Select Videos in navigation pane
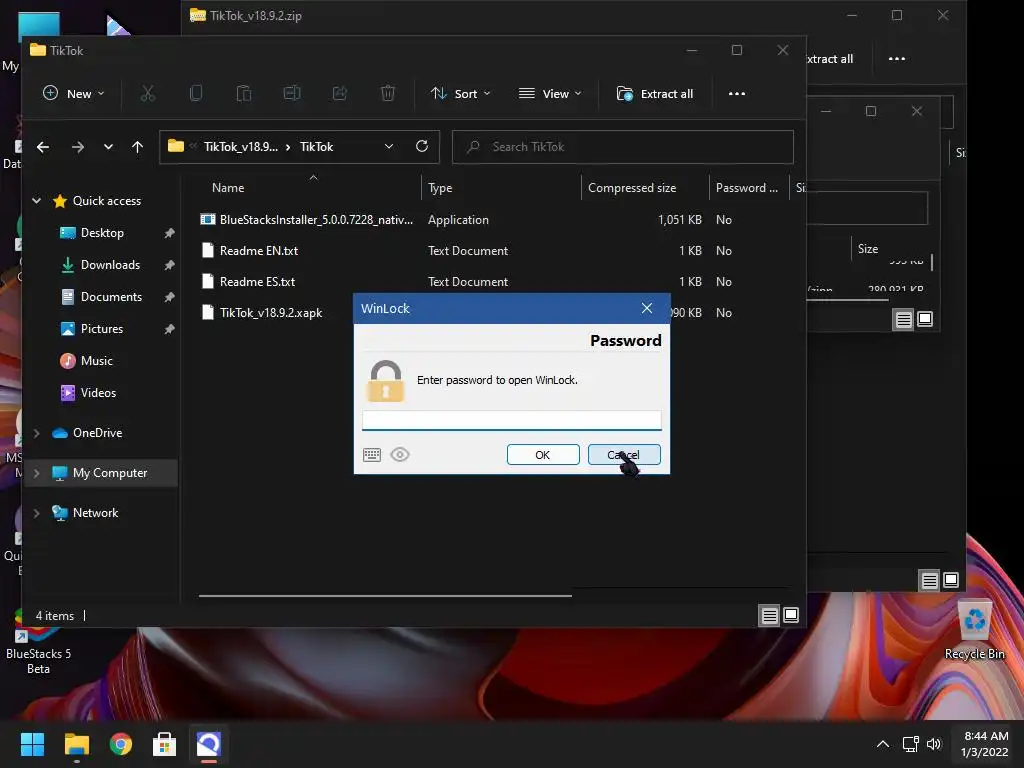This screenshot has width=1024, height=768. point(98,392)
